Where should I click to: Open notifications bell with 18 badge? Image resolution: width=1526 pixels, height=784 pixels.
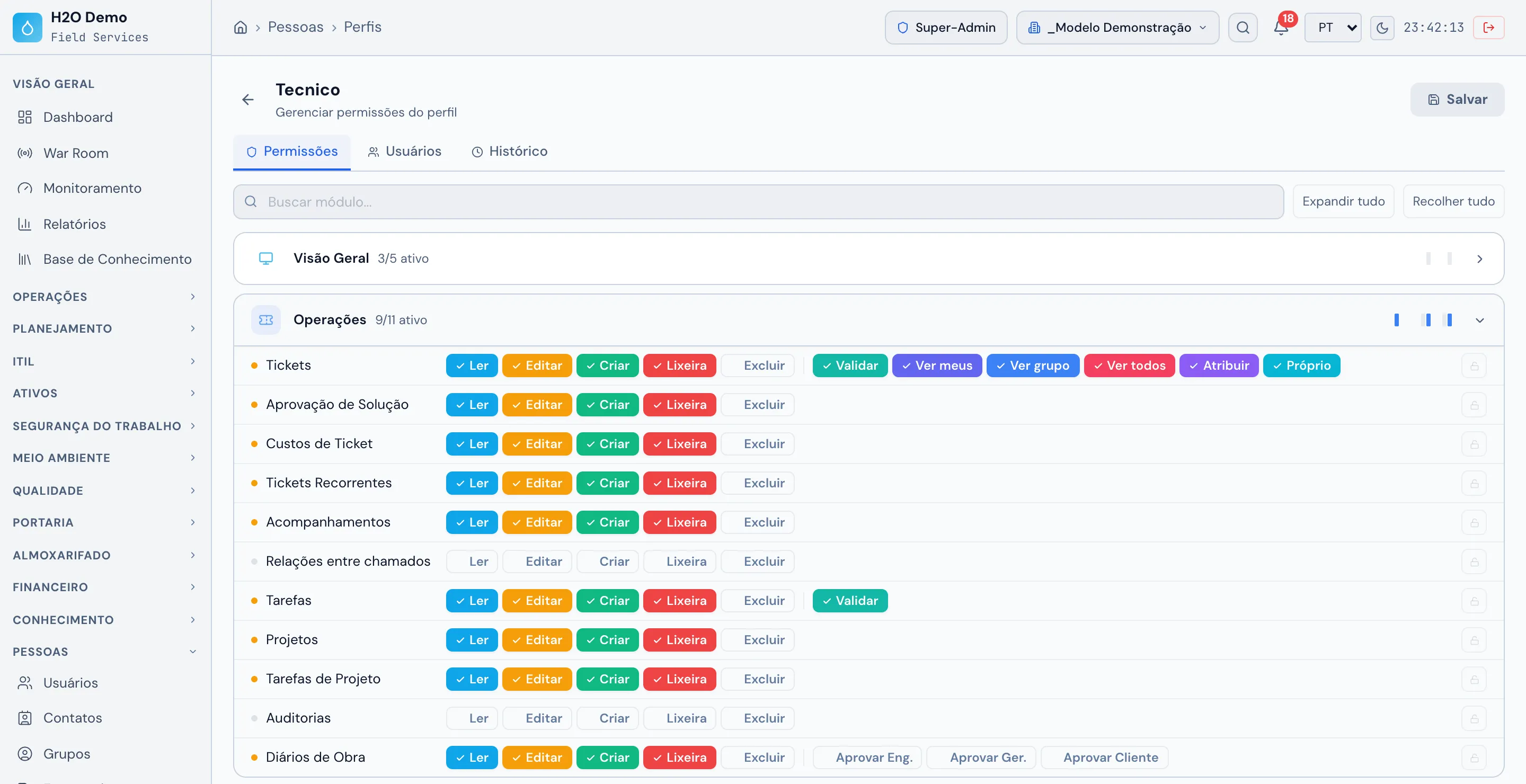point(1281,27)
